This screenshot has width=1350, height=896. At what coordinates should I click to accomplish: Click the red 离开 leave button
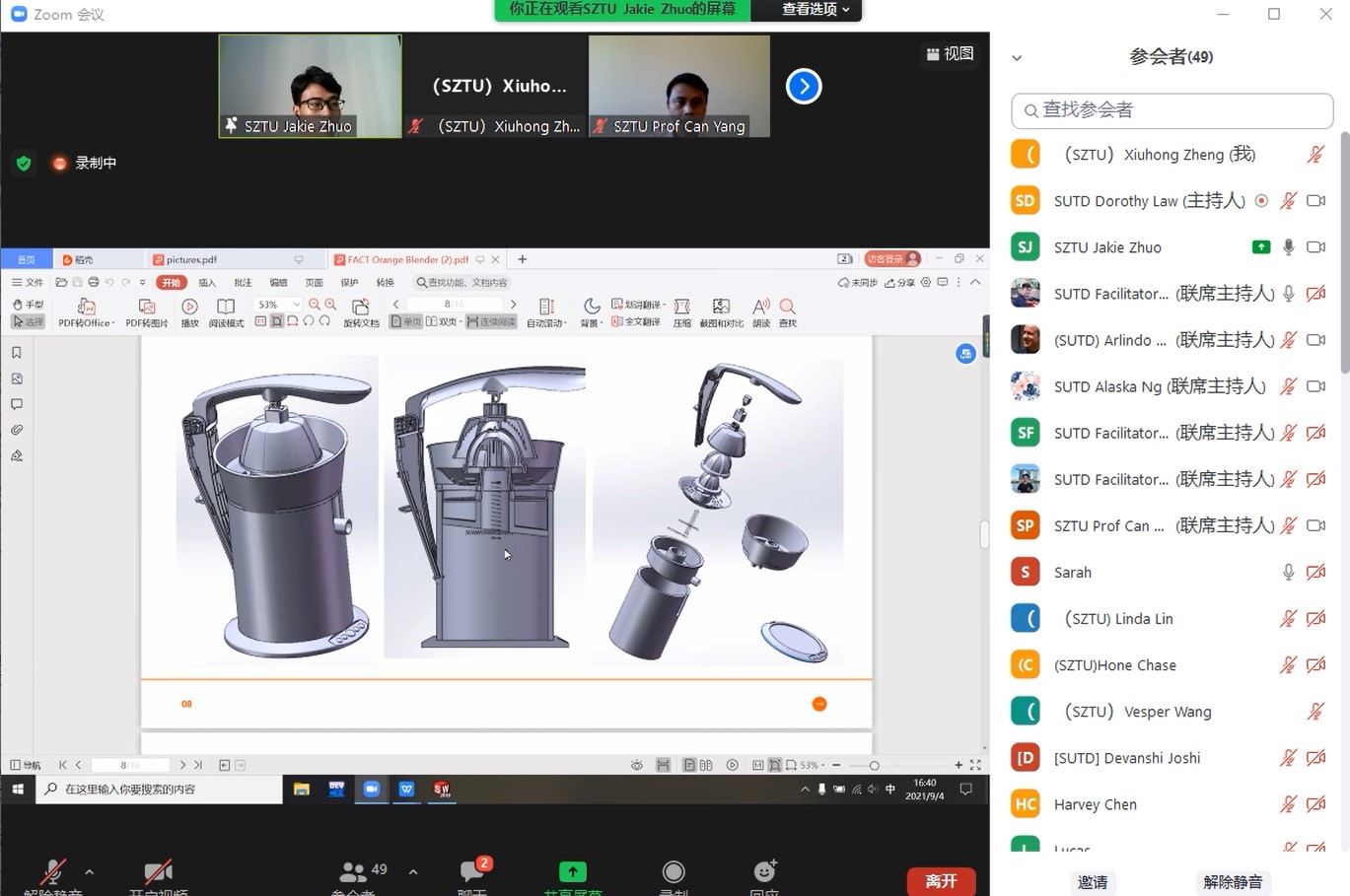pyautogui.click(x=941, y=880)
